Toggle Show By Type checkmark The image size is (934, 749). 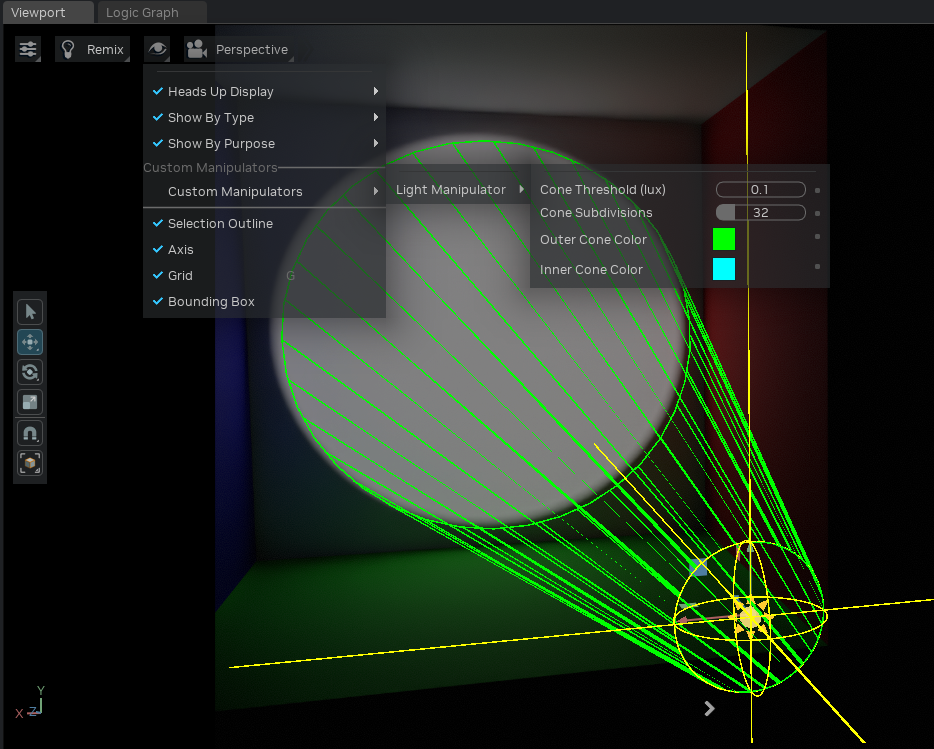tap(158, 117)
